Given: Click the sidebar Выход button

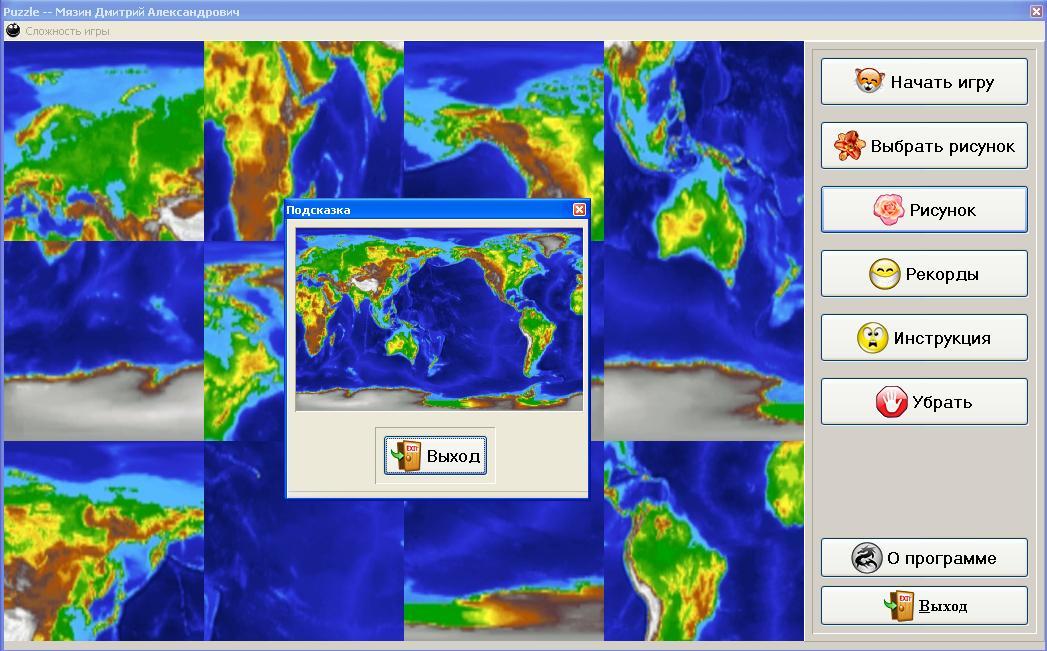Looking at the screenshot, I should point(924,606).
